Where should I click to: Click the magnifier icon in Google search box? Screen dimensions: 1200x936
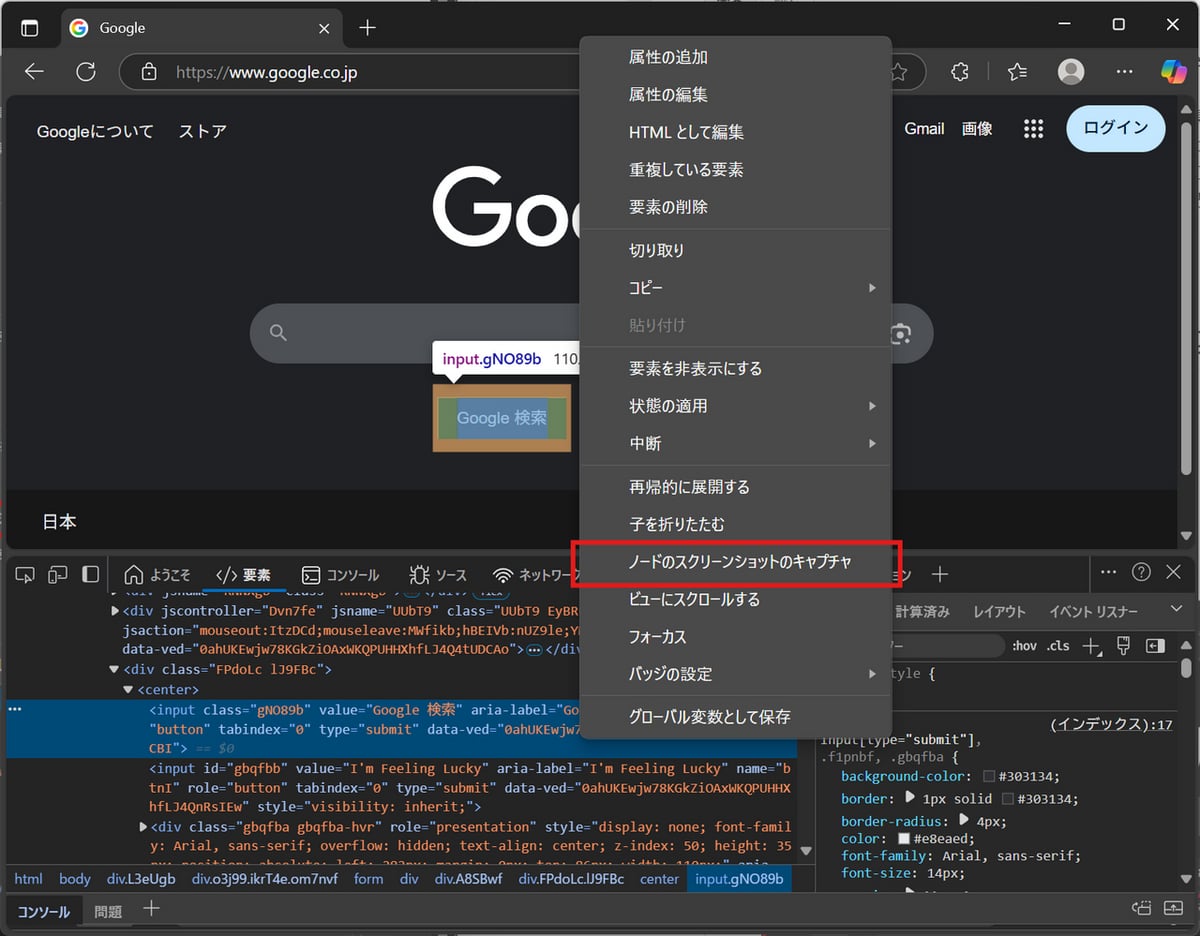[x=278, y=333]
